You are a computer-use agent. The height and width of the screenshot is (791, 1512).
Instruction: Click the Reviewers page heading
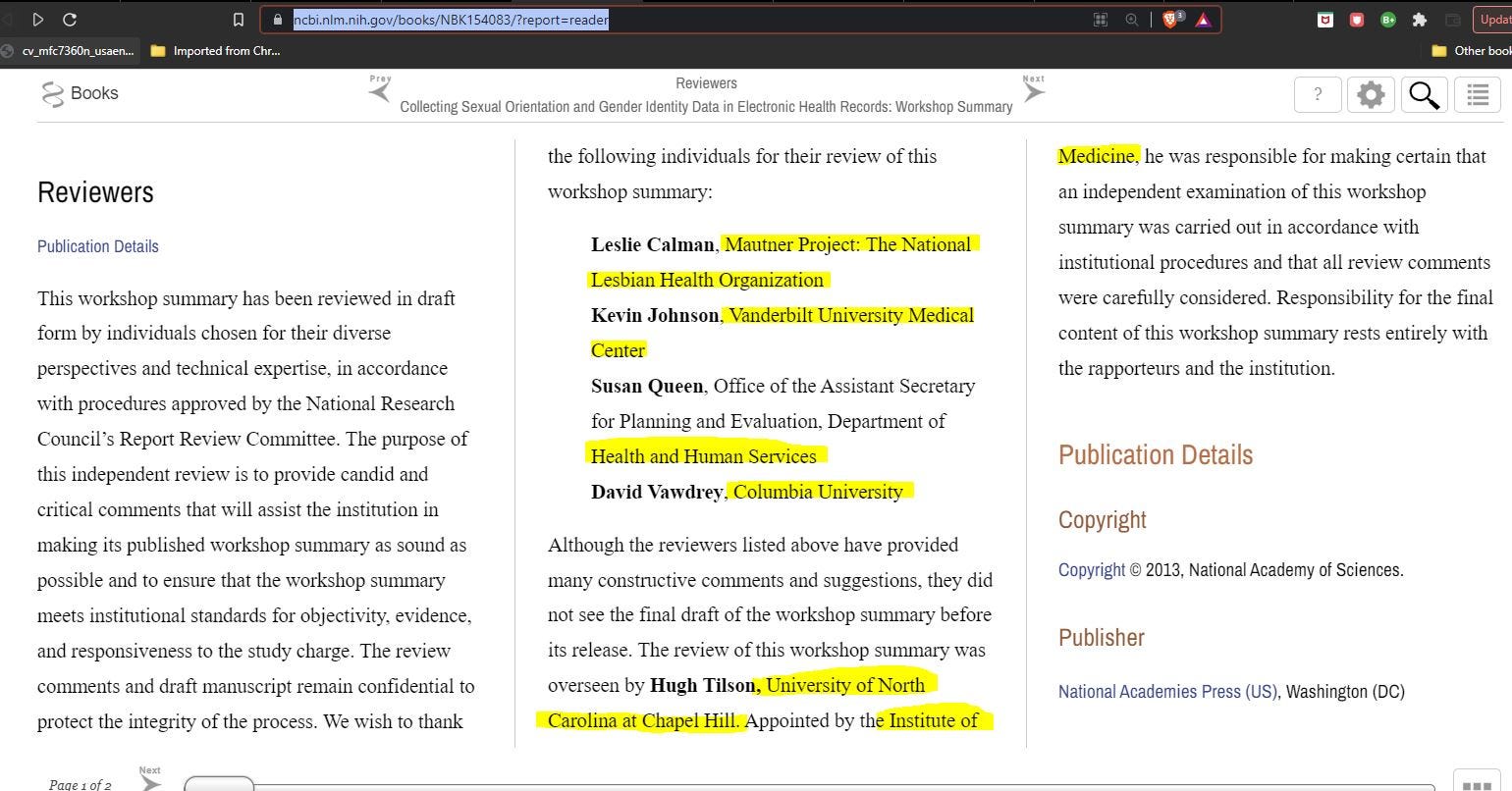coord(95,192)
